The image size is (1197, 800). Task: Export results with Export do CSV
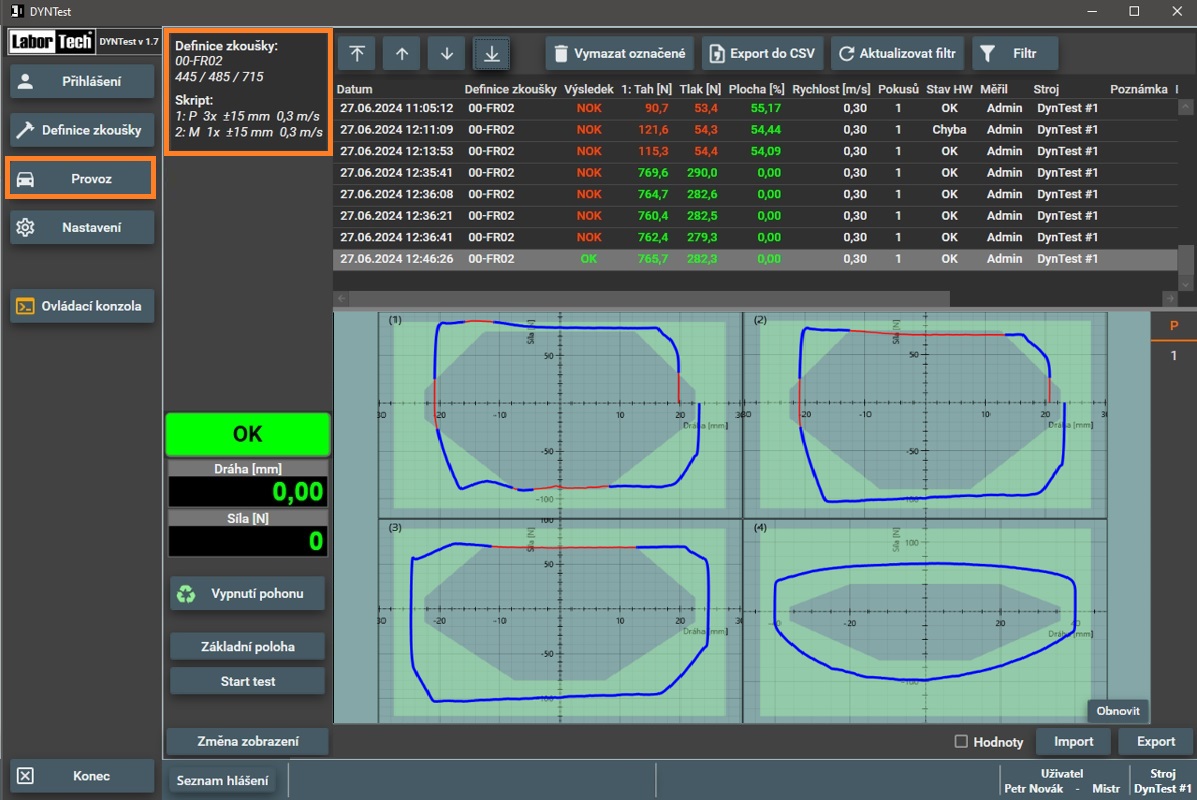763,53
